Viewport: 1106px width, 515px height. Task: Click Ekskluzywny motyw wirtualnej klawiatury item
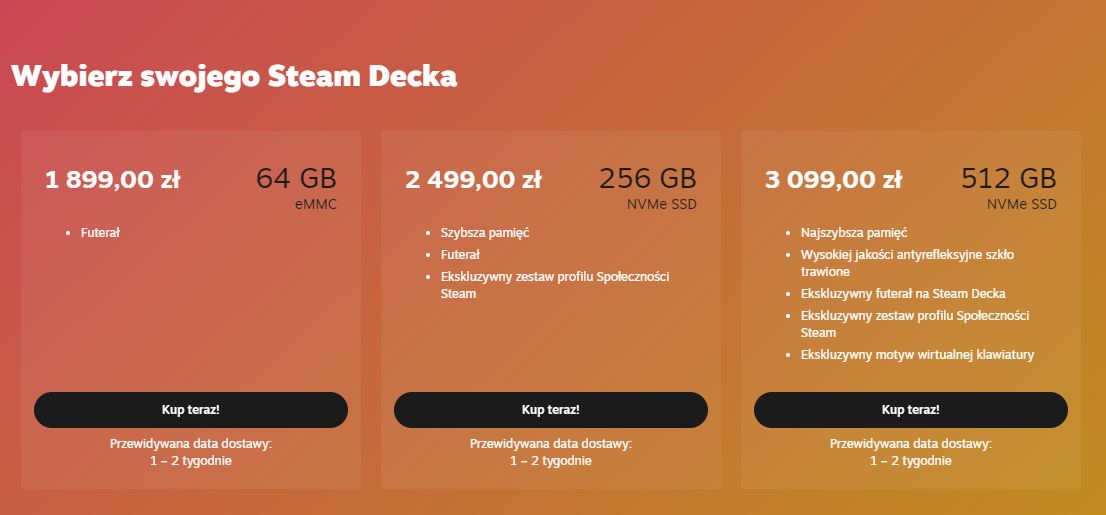tap(917, 355)
